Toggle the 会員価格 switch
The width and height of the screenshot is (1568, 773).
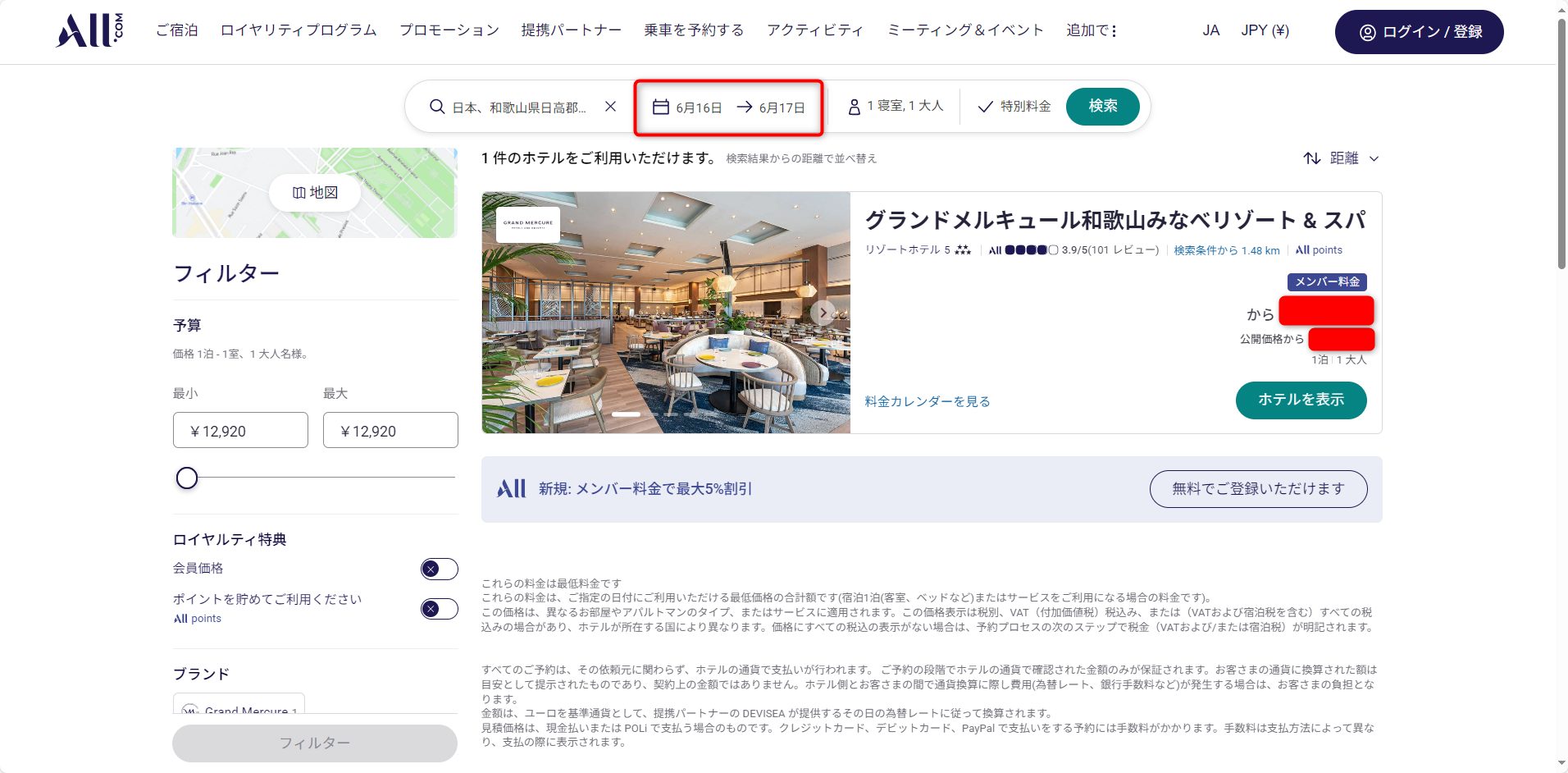pos(439,569)
